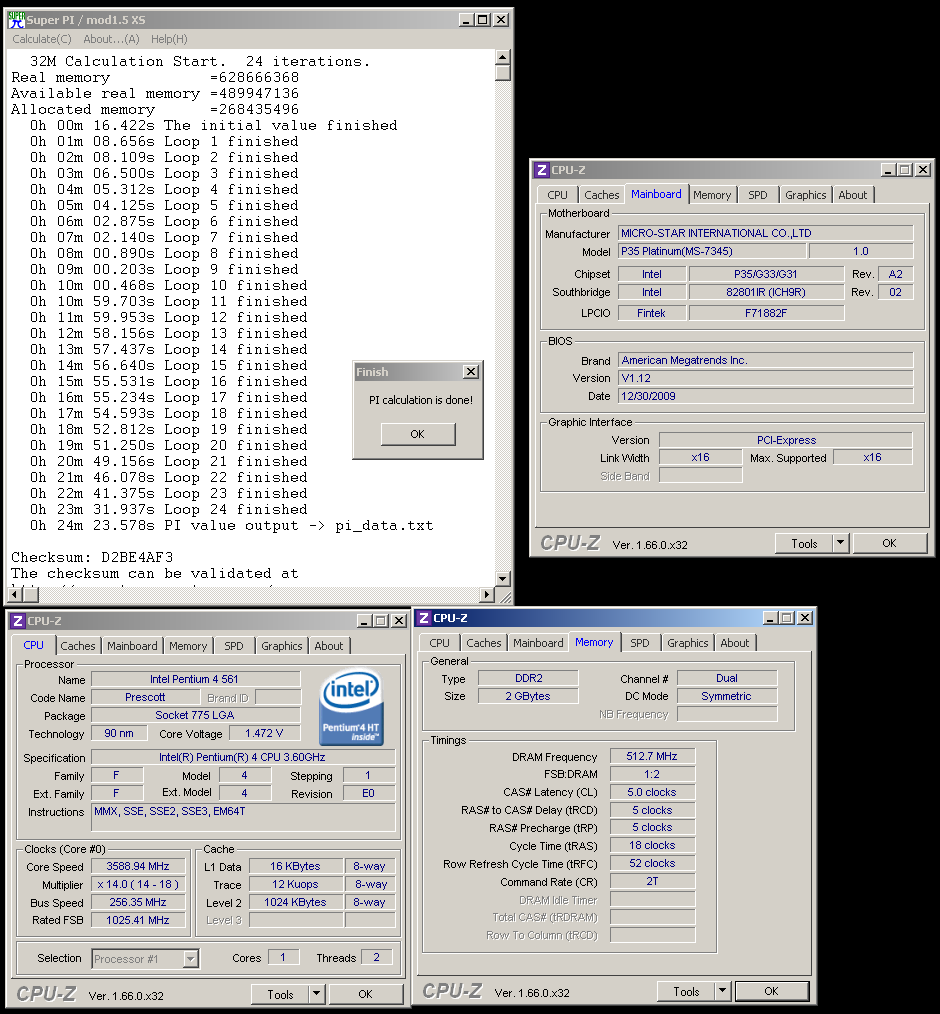The width and height of the screenshot is (940, 1014).
Task: Open Caches tab in CPU-Z CPU window
Action: tap(78, 645)
